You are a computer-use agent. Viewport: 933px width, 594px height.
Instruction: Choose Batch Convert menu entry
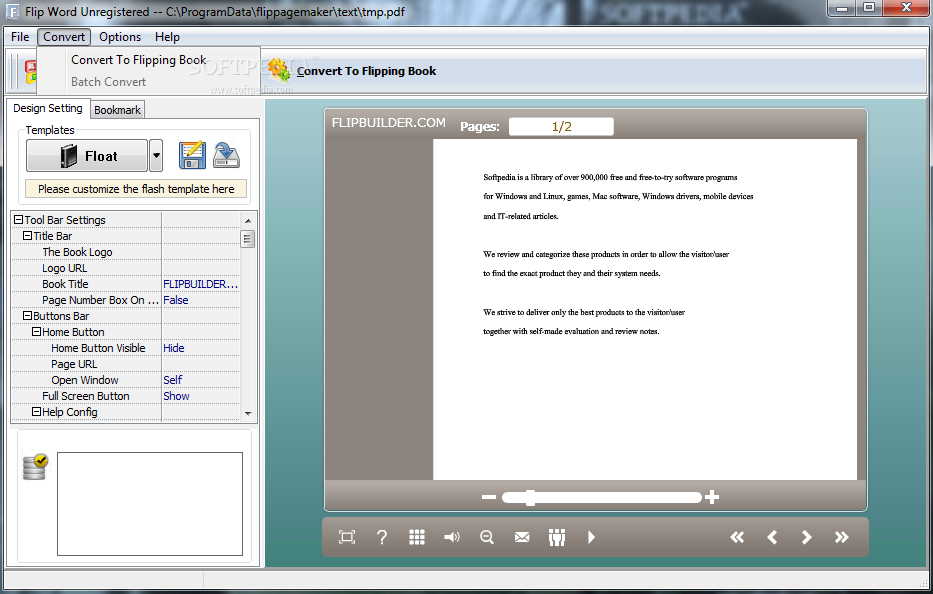tap(108, 82)
